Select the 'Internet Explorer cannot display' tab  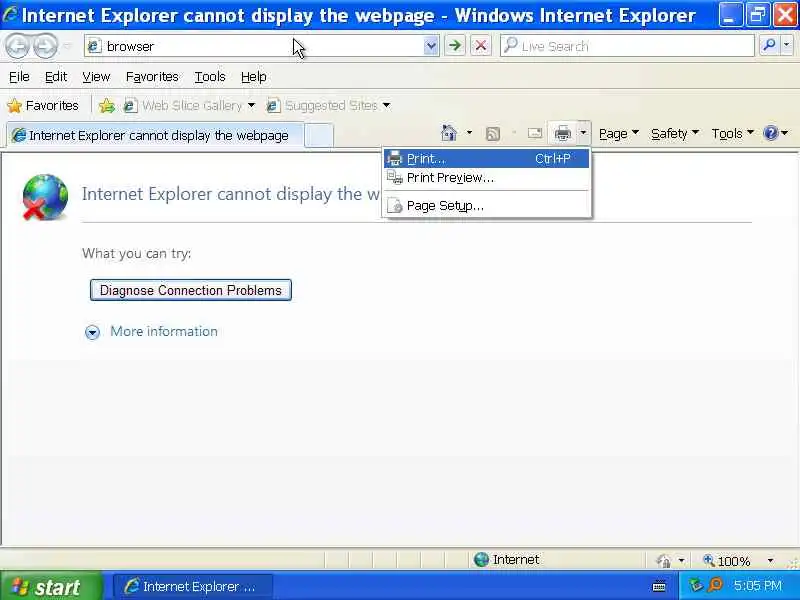[155, 135]
